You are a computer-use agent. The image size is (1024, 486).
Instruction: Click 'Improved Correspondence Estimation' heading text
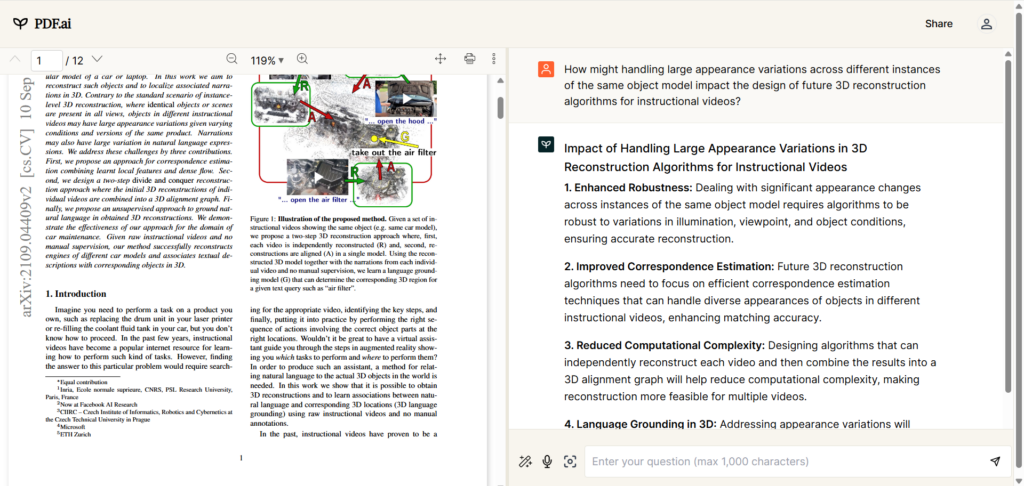coord(669,267)
